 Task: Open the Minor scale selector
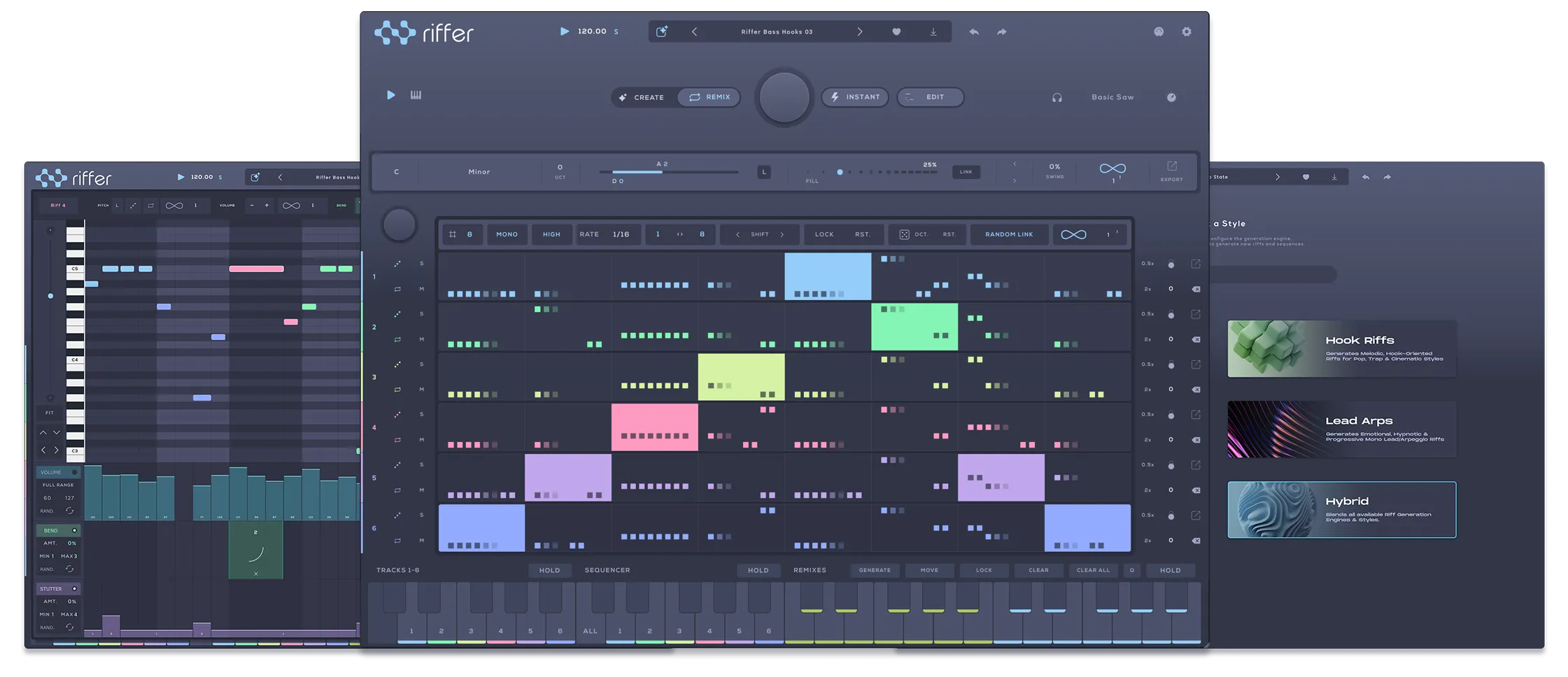click(479, 172)
